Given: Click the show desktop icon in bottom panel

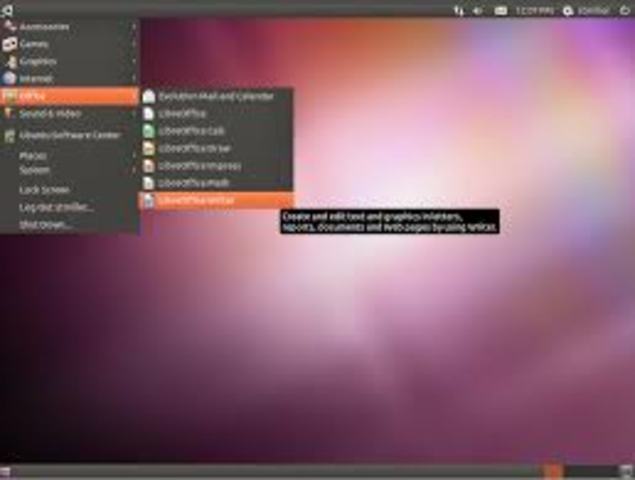Looking at the screenshot, I should pos(5,471).
